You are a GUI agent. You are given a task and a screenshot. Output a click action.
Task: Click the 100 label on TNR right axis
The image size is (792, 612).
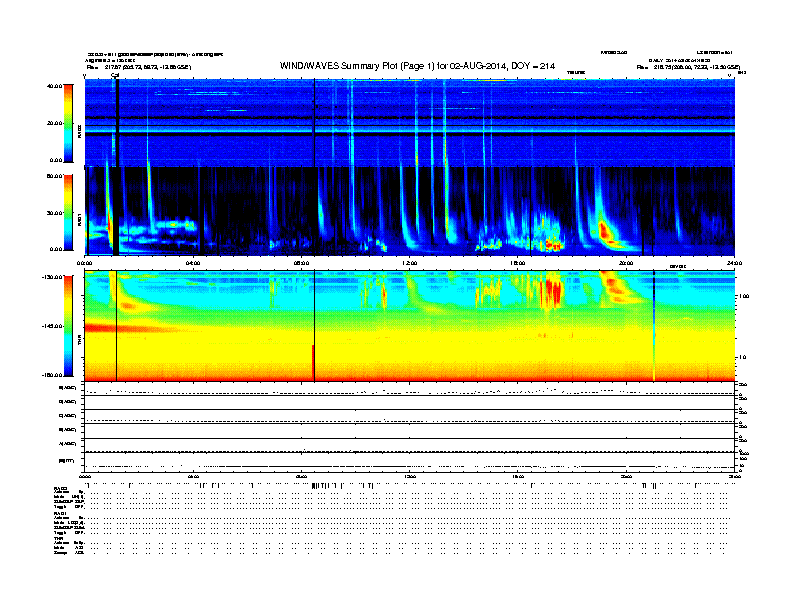744,296
